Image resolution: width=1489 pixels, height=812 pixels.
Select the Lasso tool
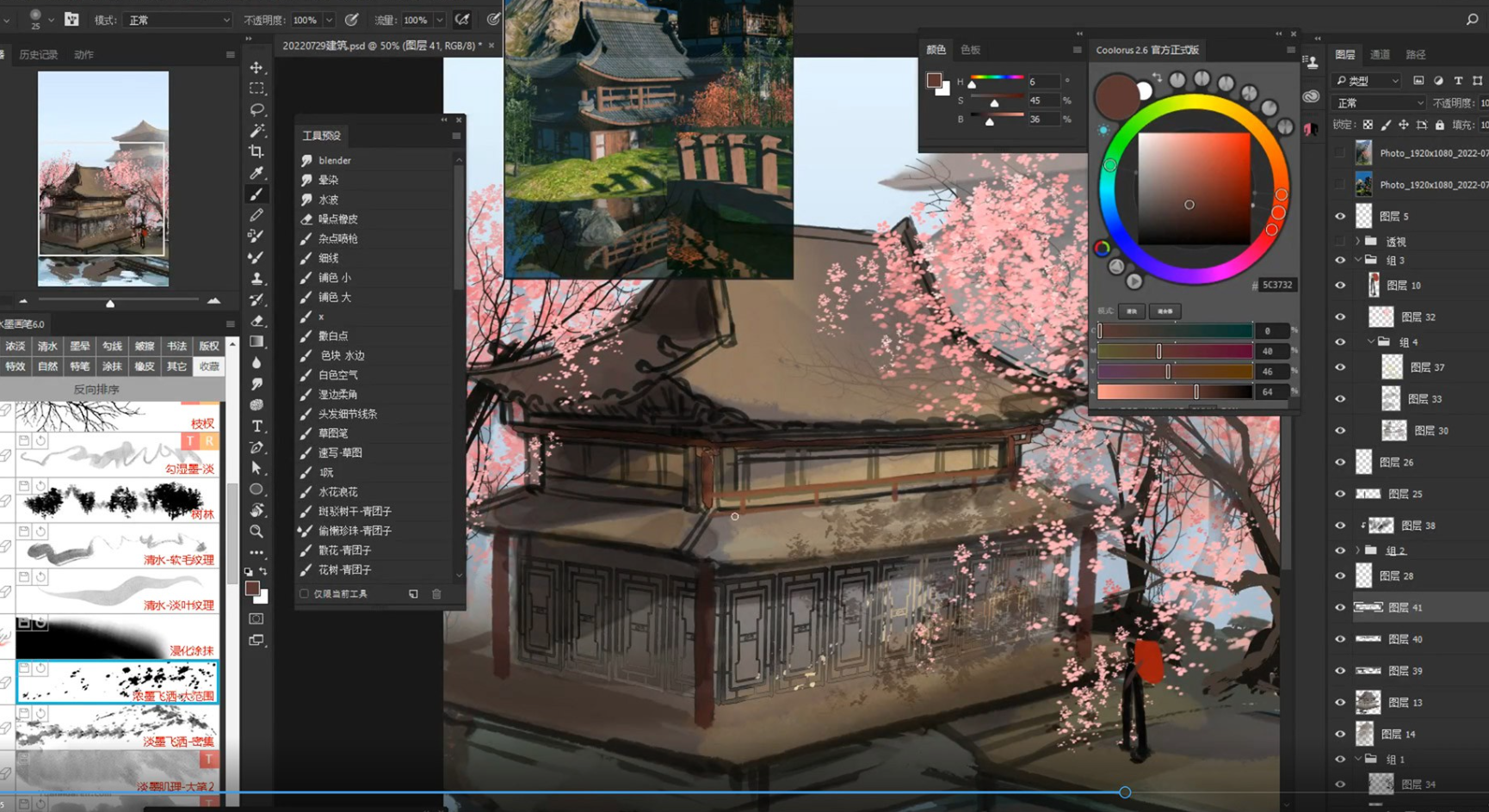pos(256,109)
